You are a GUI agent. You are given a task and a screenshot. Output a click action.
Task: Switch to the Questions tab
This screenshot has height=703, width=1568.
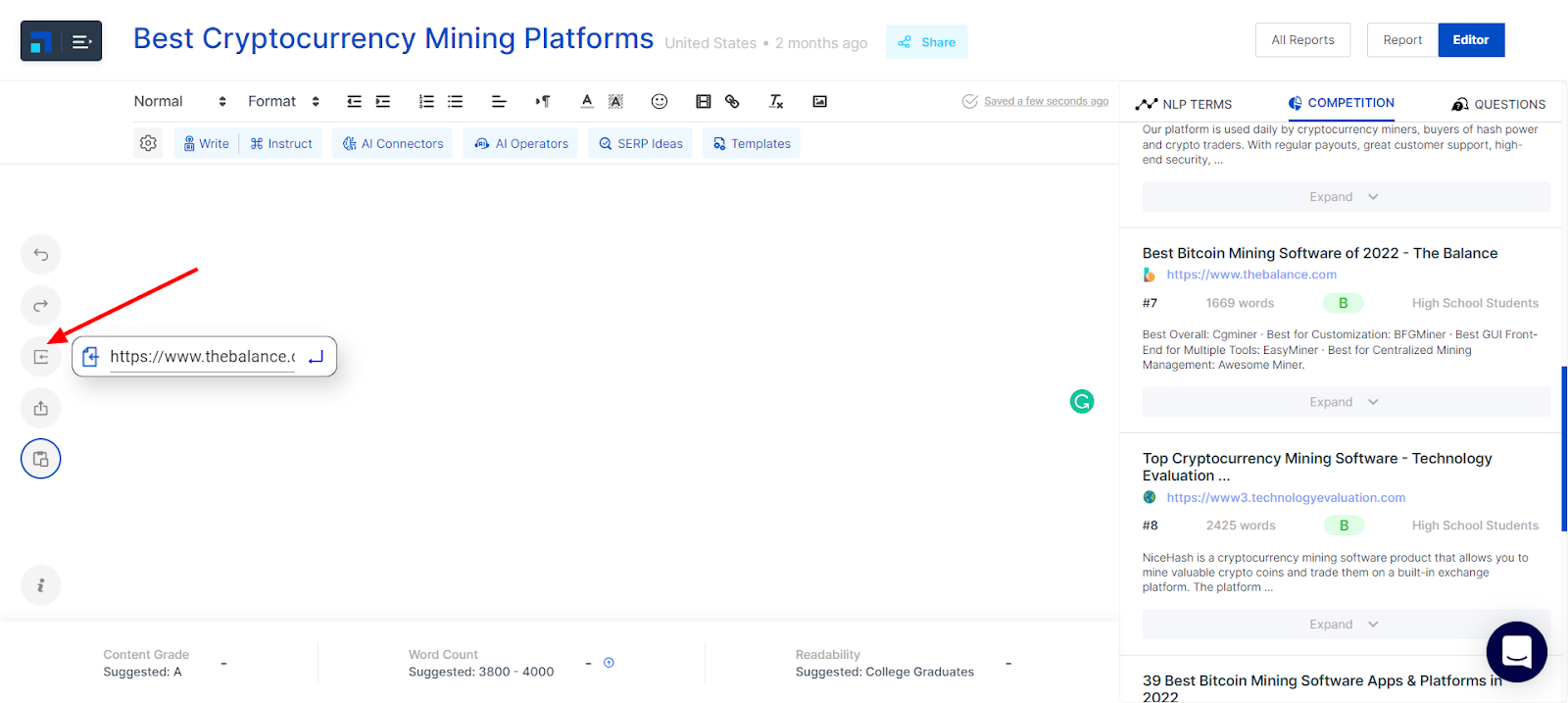point(1499,104)
